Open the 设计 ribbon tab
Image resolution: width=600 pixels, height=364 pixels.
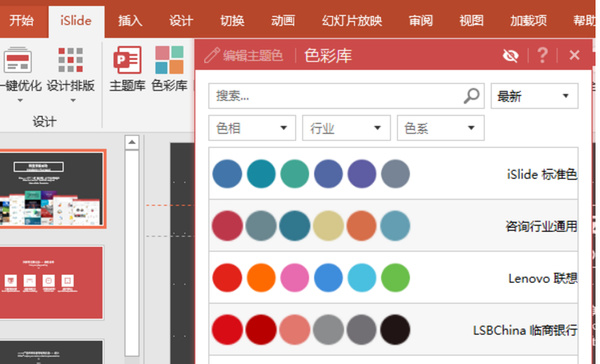click(x=181, y=20)
